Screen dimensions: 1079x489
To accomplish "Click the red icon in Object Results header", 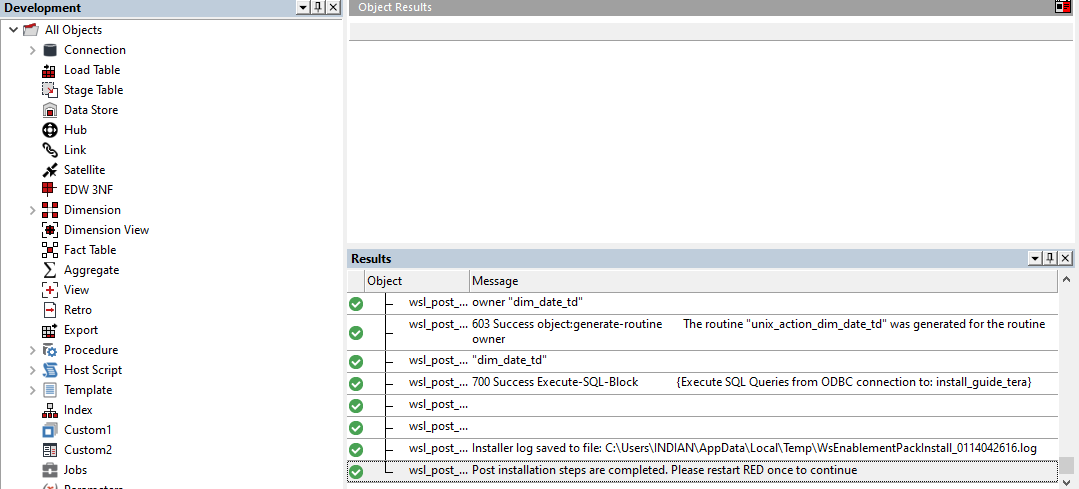I will pos(1063,7).
